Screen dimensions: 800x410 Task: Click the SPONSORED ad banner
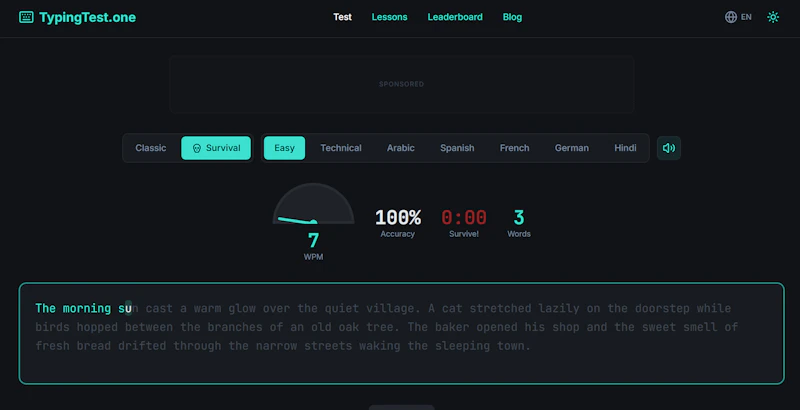pos(402,84)
